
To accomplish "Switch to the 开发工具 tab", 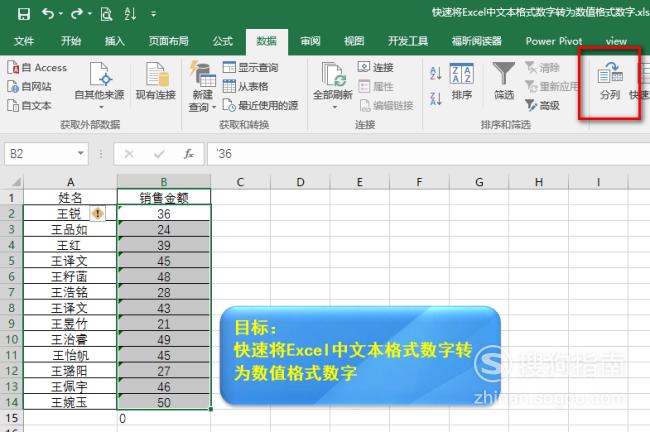I will (x=408, y=41).
